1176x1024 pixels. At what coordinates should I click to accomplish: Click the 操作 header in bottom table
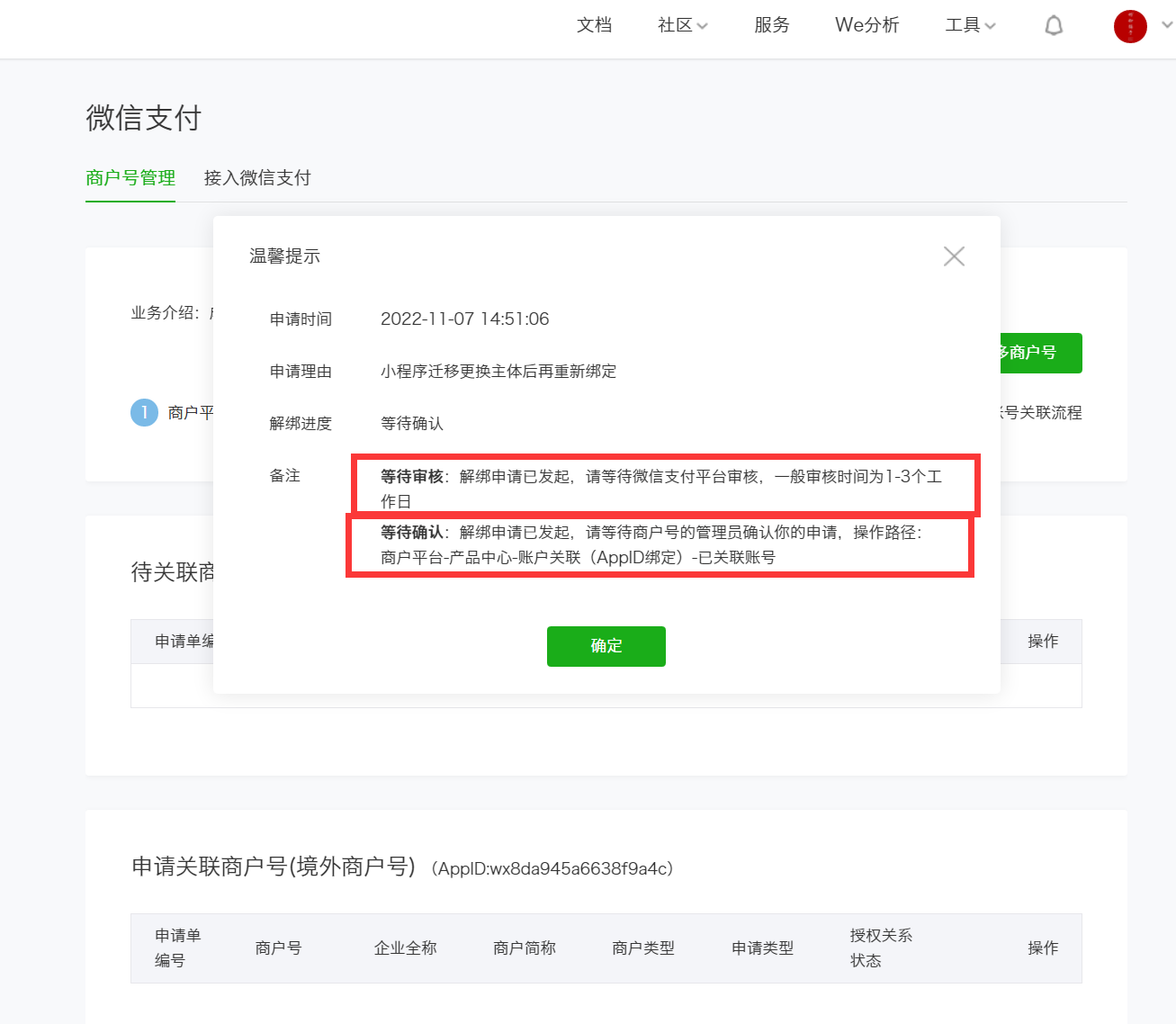click(x=1043, y=948)
